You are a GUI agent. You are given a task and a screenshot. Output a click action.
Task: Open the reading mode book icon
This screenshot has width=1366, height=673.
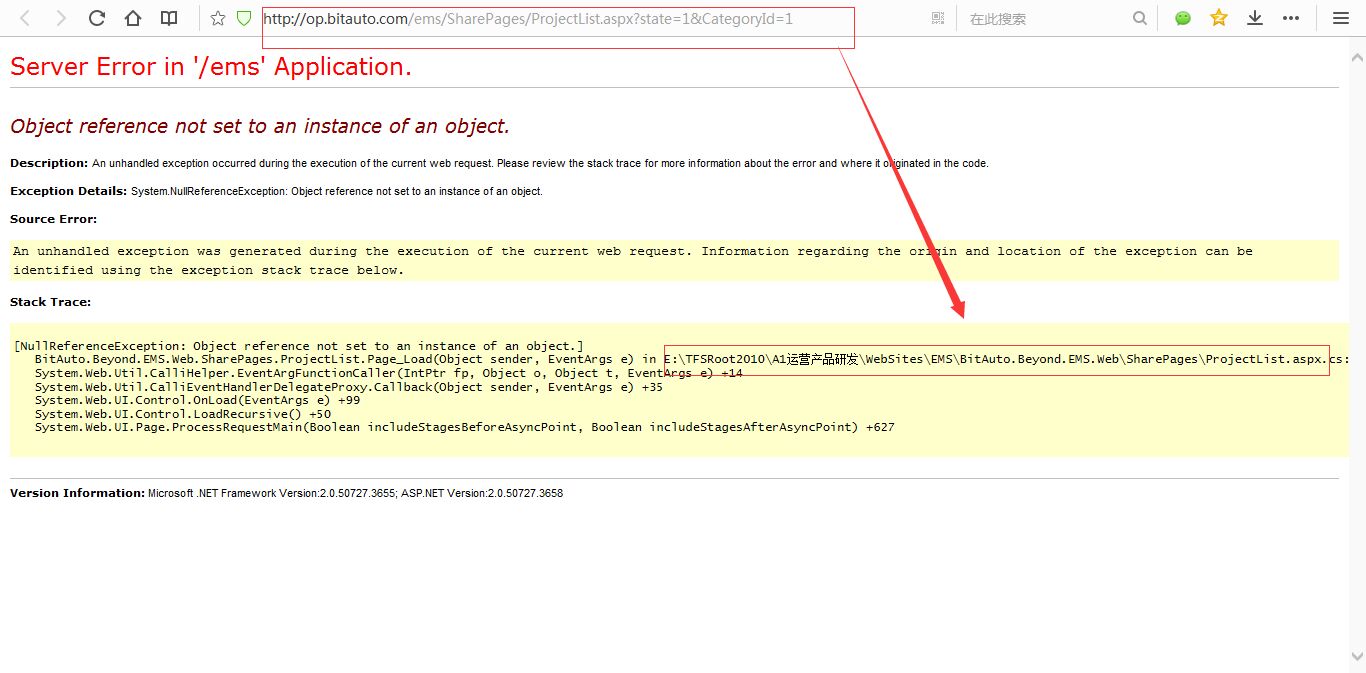[x=170, y=18]
